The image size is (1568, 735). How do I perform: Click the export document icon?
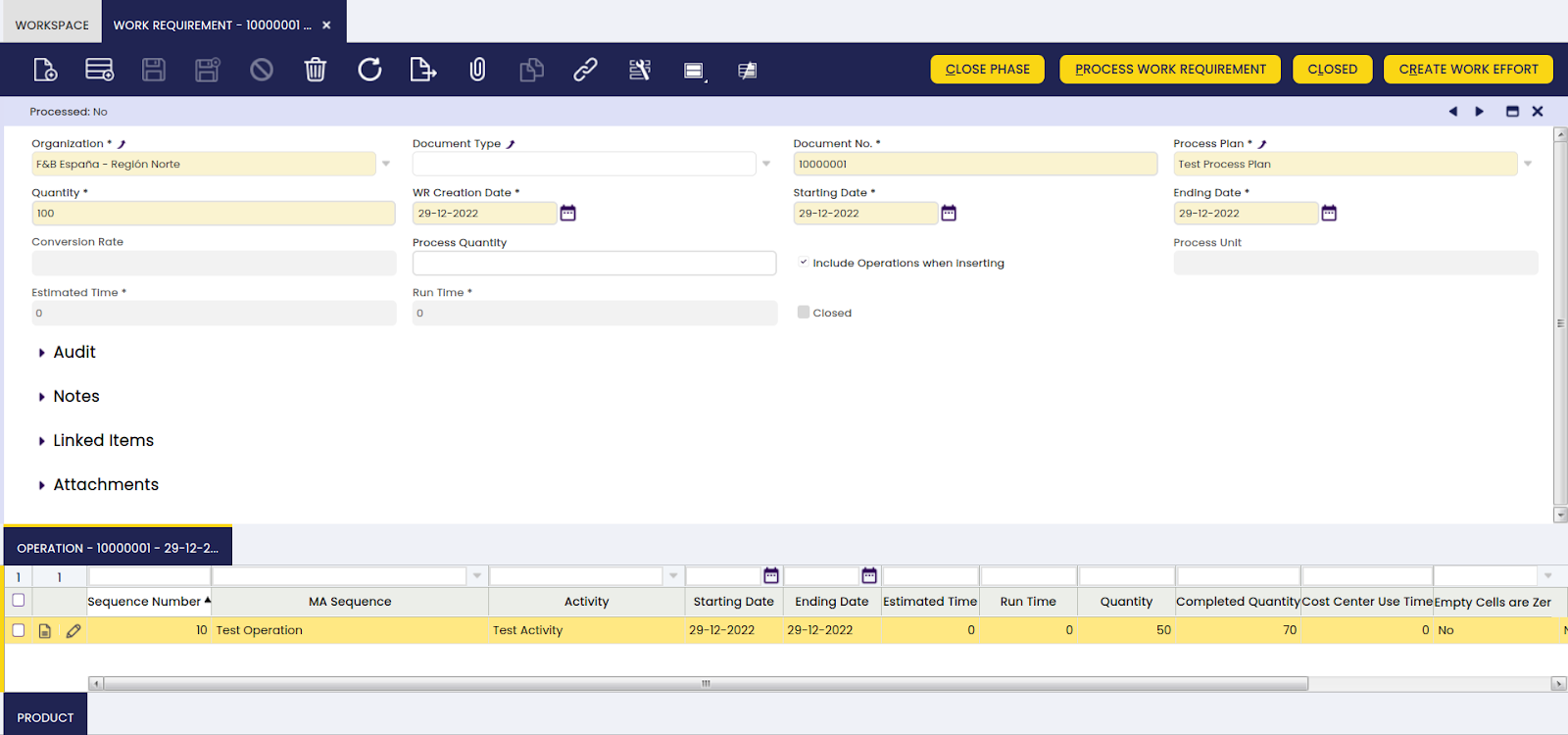pyautogui.click(x=422, y=70)
